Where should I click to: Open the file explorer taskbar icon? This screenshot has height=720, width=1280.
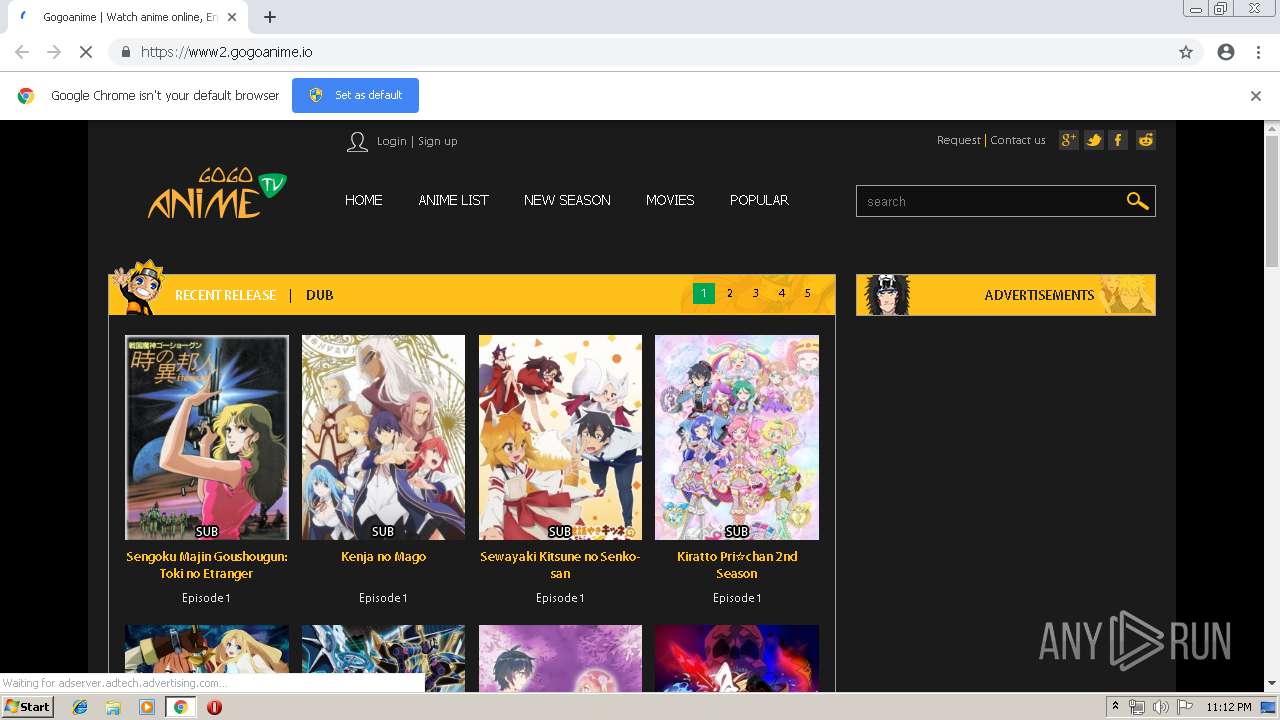click(x=113, y=707)
